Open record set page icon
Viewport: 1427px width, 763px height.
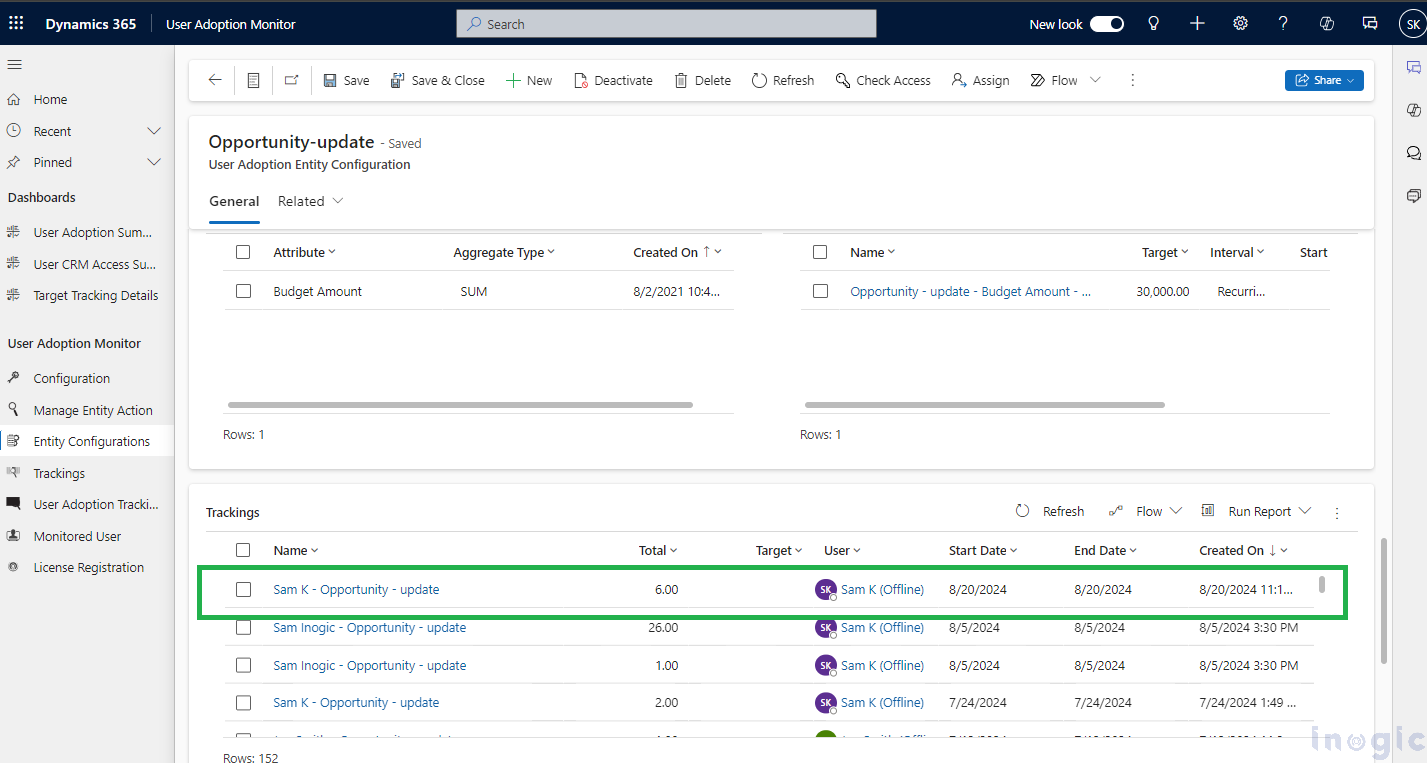pos(253,80)
